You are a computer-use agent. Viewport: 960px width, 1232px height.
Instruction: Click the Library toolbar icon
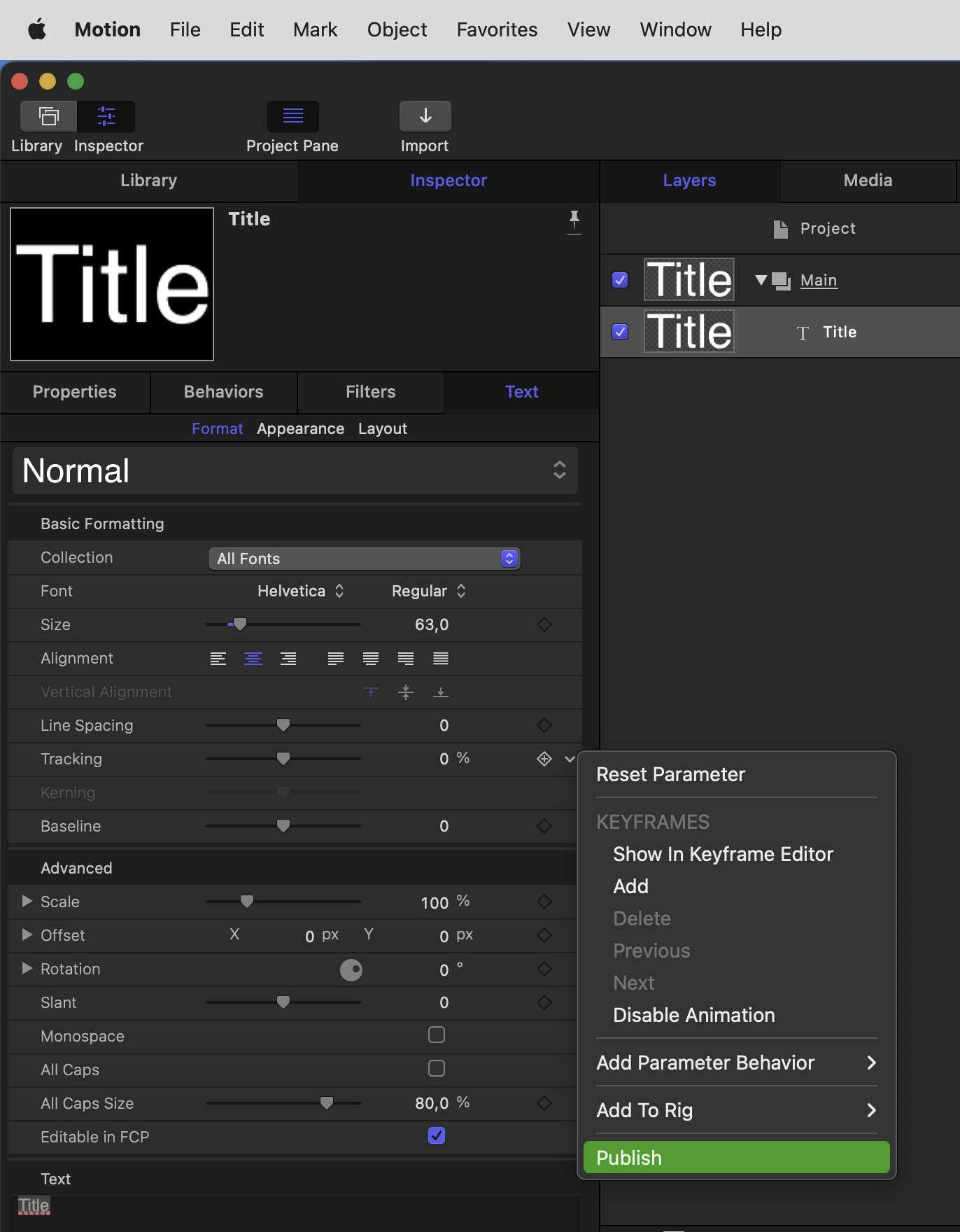point(48,116)
